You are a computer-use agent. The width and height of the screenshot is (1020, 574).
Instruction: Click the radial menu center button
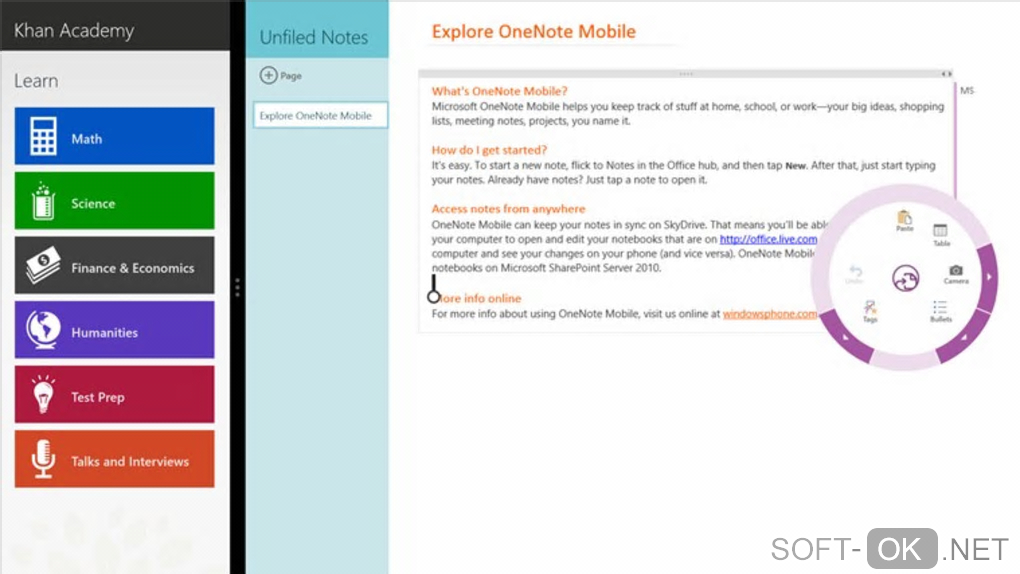click(906, 278)
